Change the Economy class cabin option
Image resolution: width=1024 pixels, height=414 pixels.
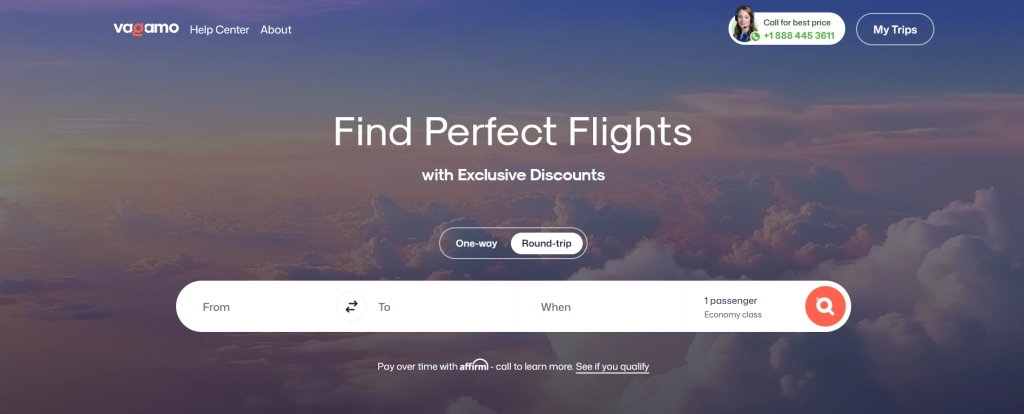733,315
